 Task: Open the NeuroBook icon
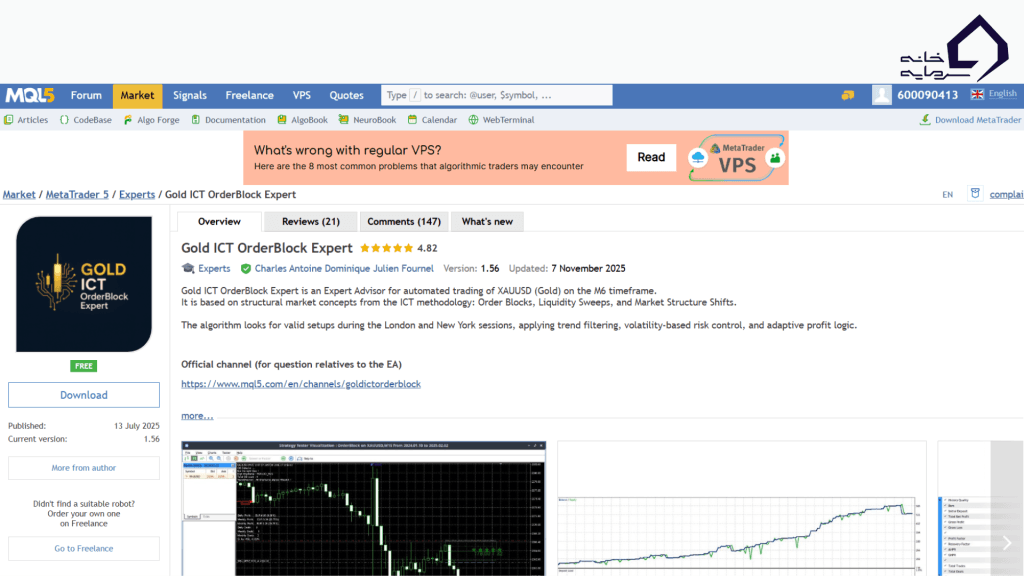pyautogui.click(x=344, y=119)
